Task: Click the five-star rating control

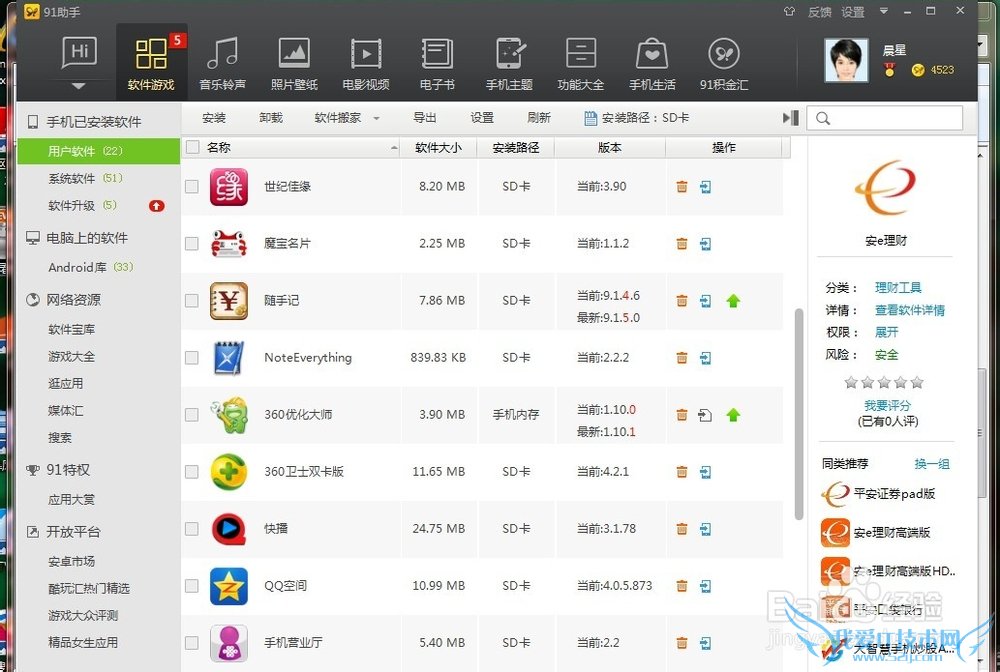Action: coord(884,383)
